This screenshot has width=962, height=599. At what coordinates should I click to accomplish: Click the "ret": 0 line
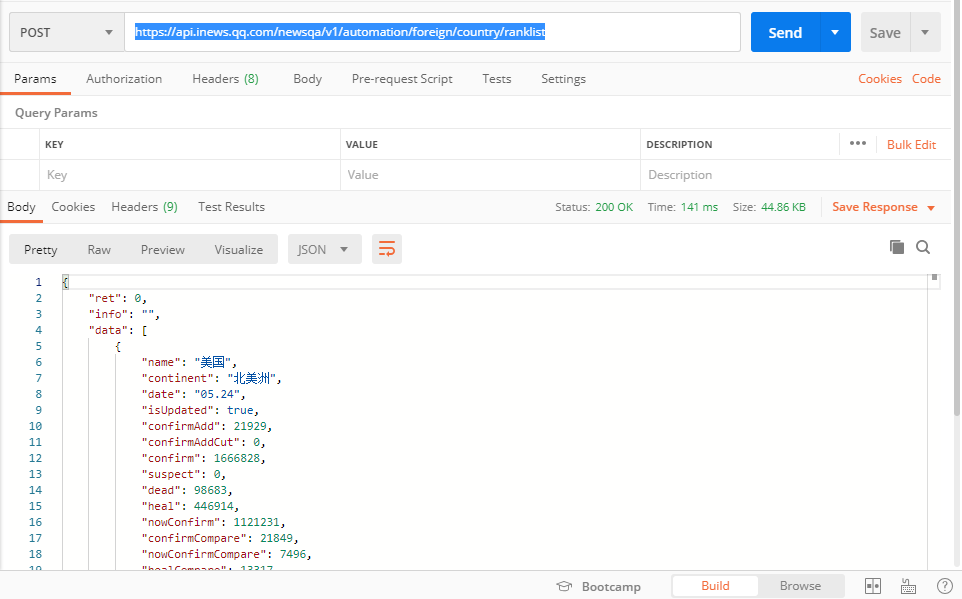[x=118, y=298]
